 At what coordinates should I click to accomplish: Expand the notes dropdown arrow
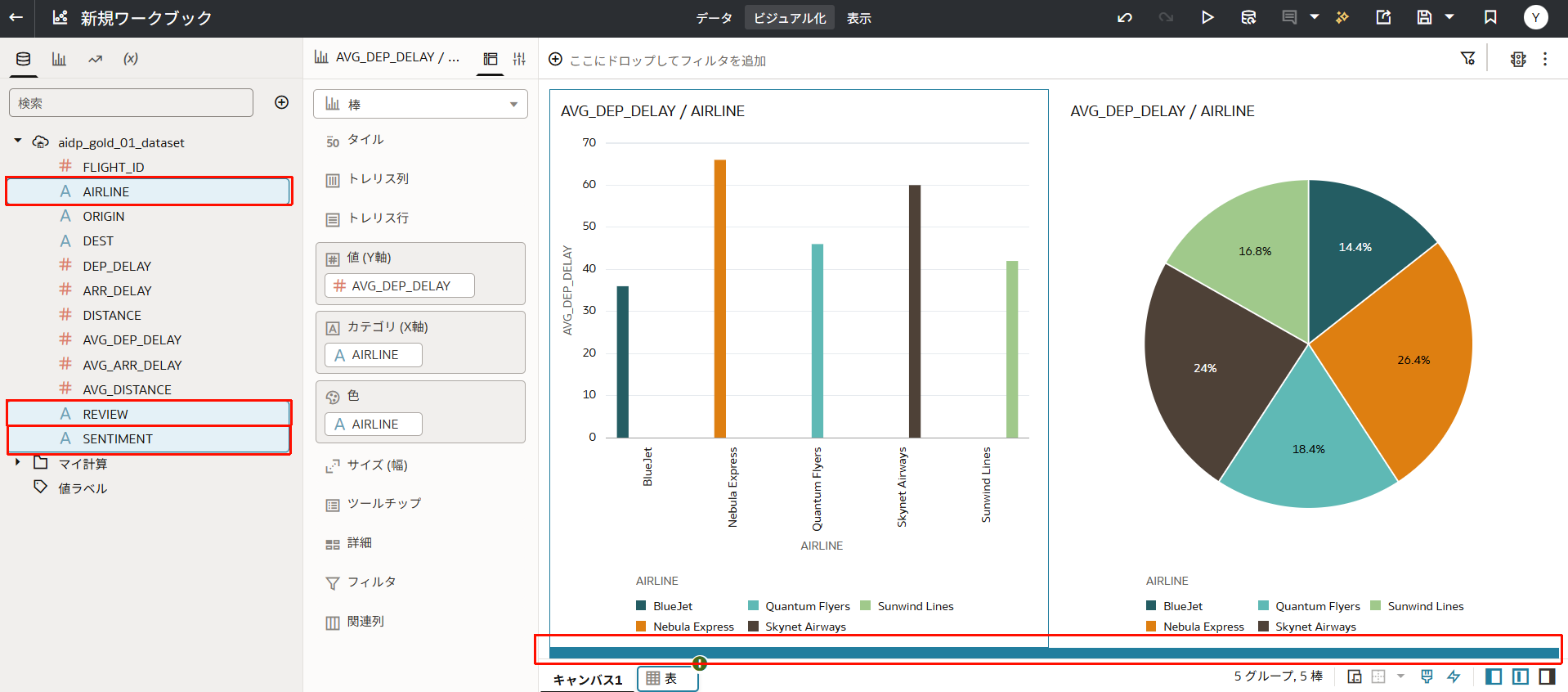(1315, 17)
